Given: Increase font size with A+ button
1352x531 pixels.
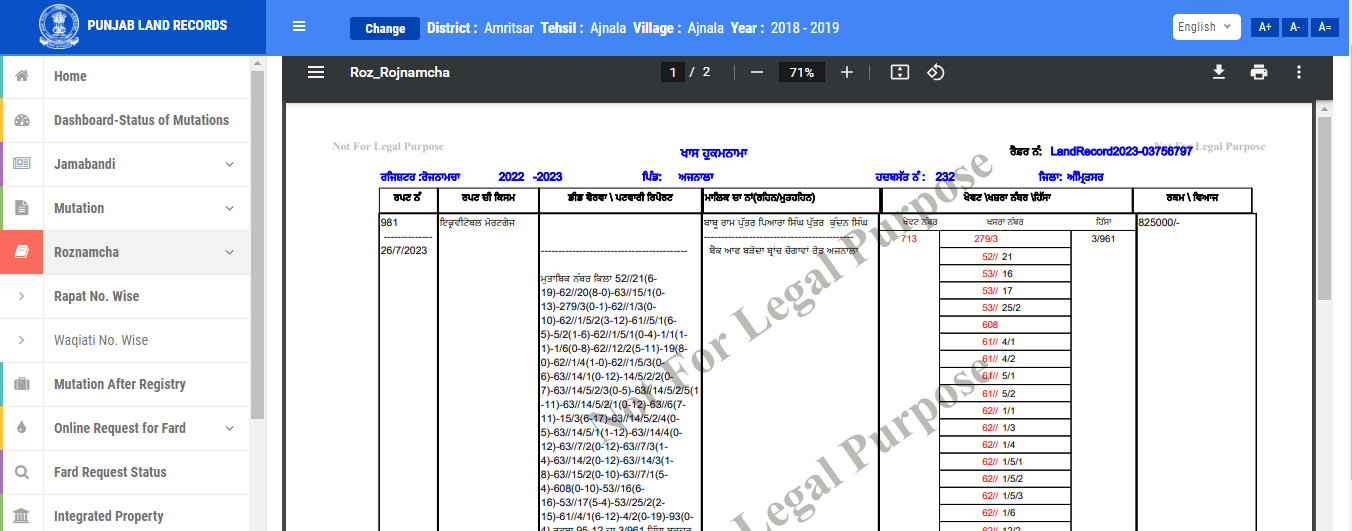Looking at the screenshot, I should 1264,27.
